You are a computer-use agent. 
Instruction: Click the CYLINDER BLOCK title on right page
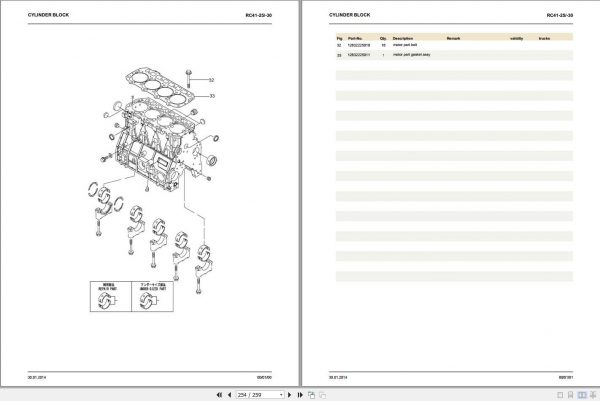pos(349,15)
